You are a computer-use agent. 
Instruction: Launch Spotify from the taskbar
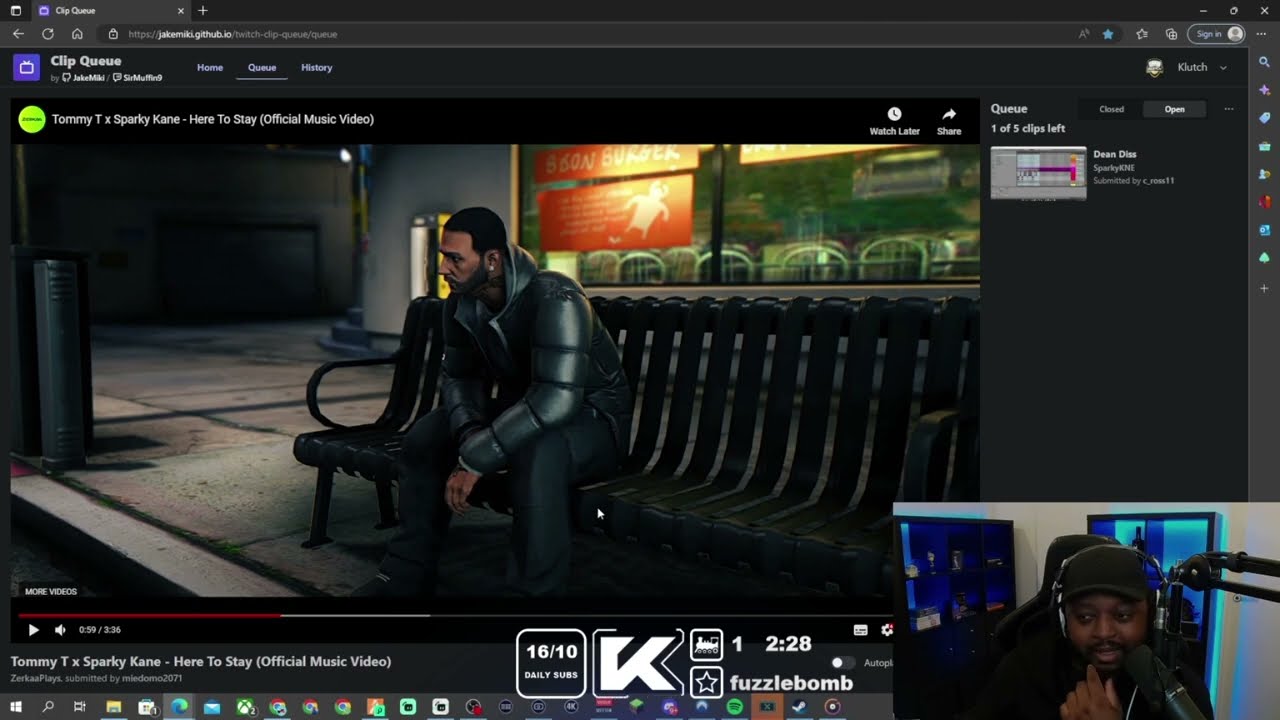coord(735,707)
